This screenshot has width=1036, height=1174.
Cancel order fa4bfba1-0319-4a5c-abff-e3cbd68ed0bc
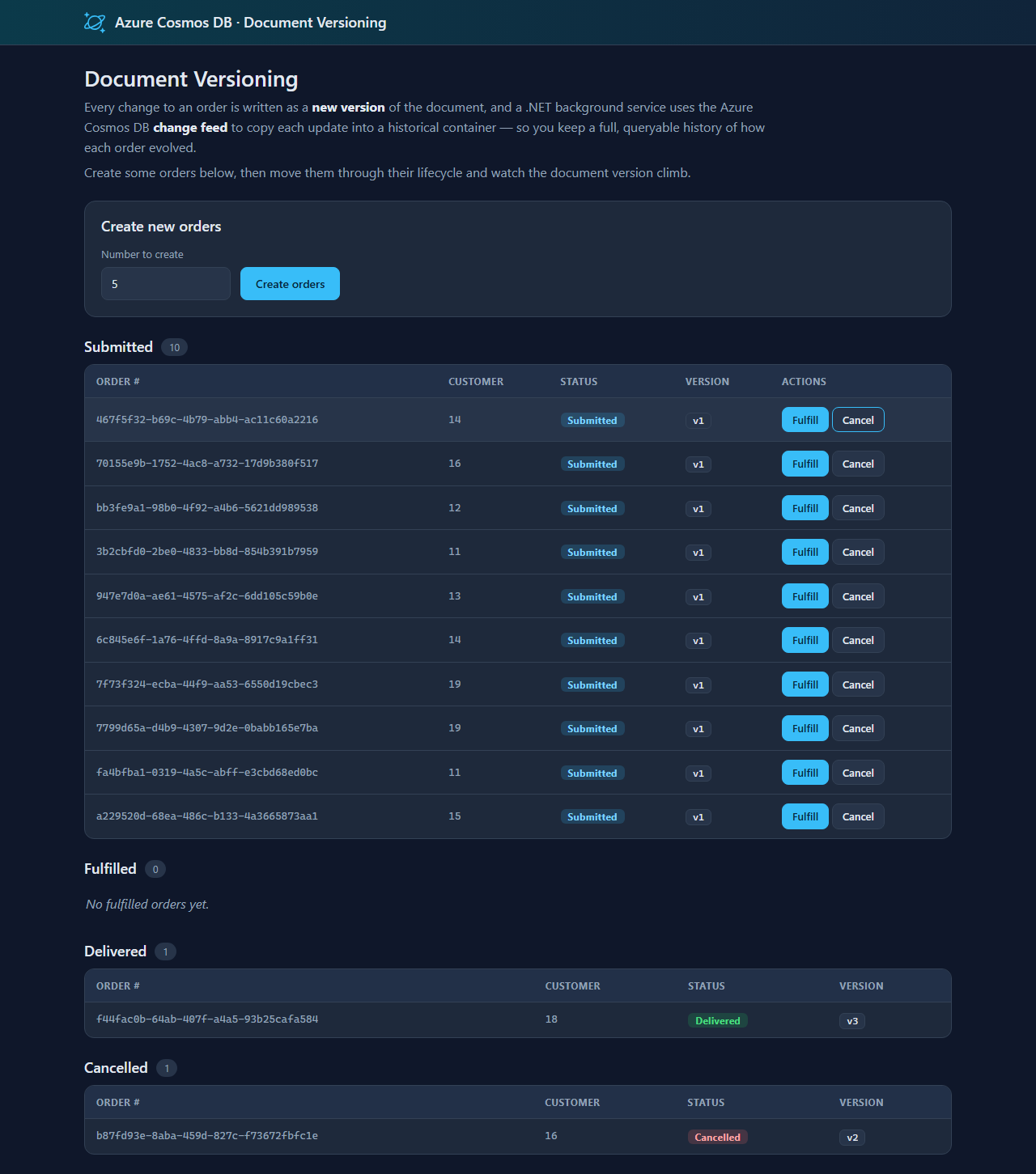[858, 773]
